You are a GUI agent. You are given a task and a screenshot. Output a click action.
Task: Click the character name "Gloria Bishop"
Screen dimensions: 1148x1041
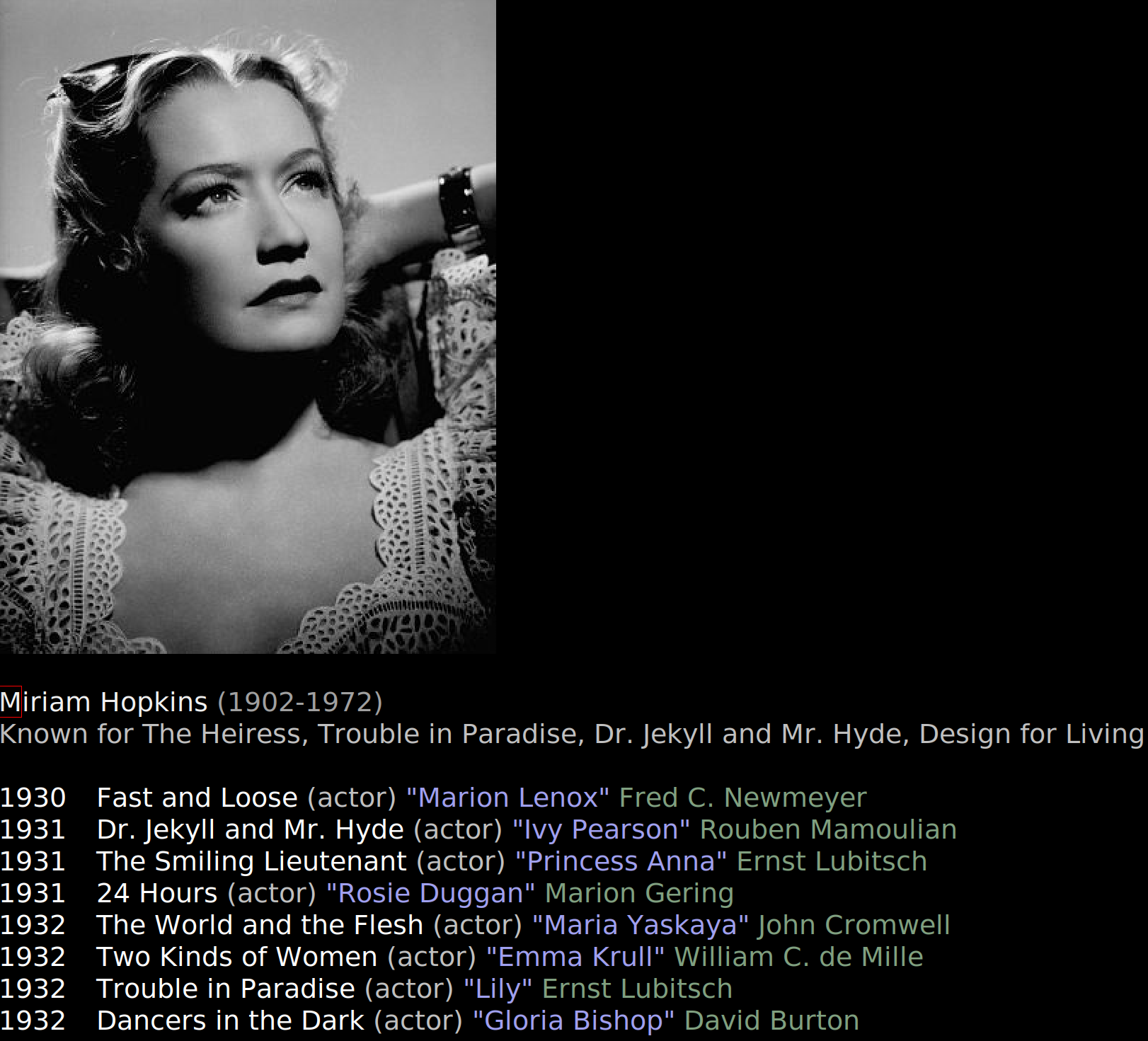(x=574, y=1020)
